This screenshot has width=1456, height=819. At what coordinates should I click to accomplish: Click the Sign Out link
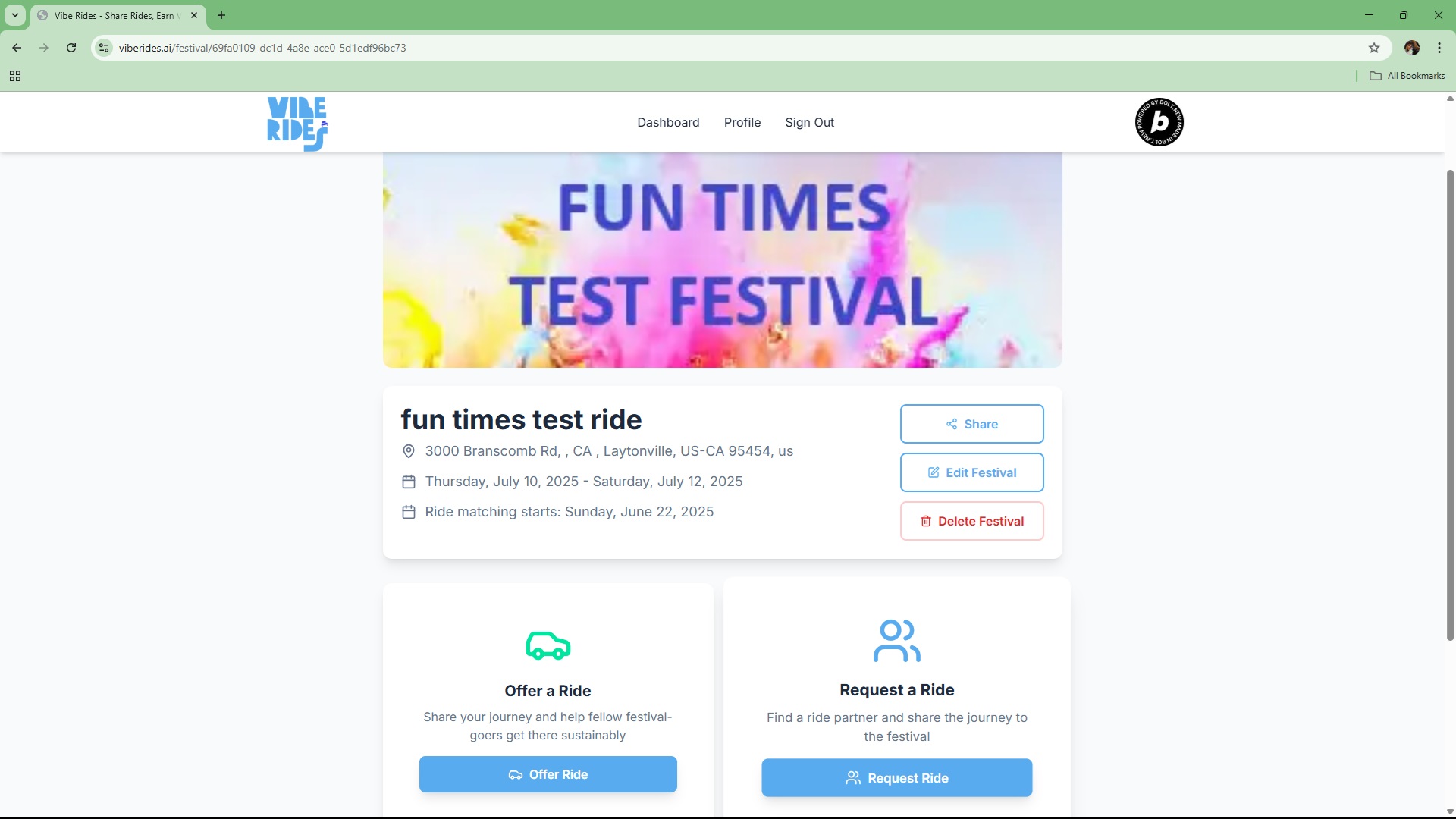809,122
